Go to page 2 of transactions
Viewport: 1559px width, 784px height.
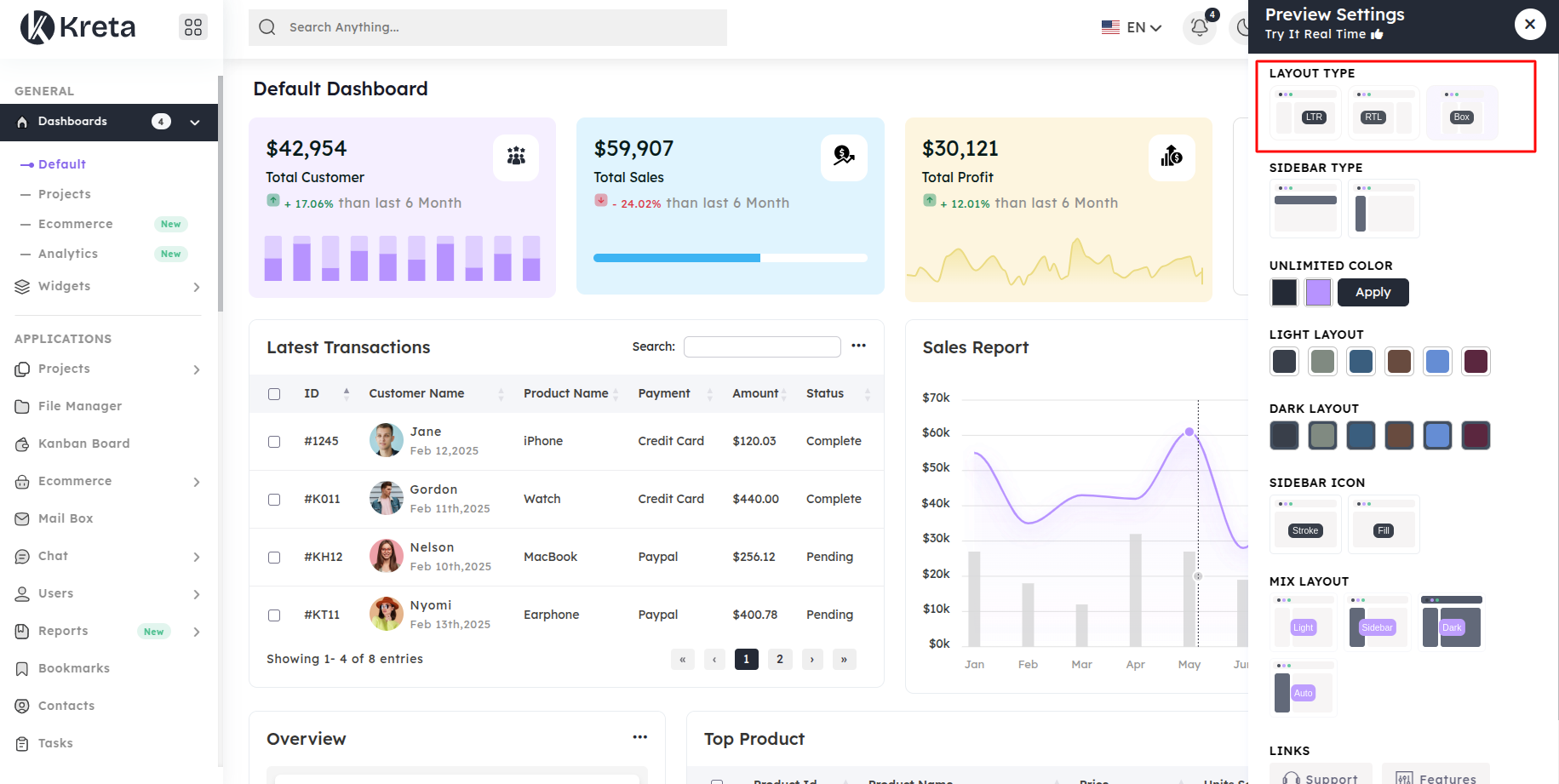click(x=779, y=660)
